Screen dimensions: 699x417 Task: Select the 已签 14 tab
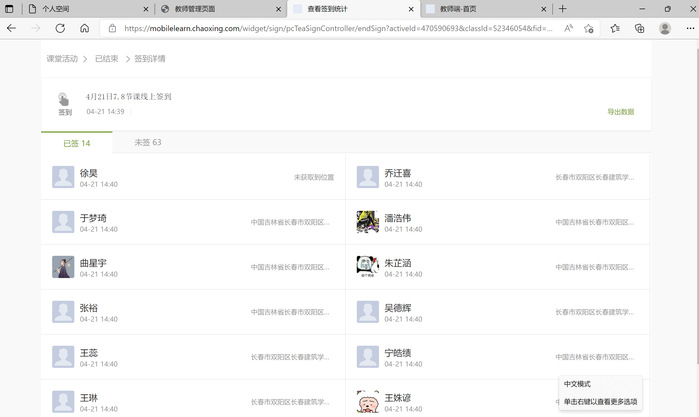pos(77,142)
